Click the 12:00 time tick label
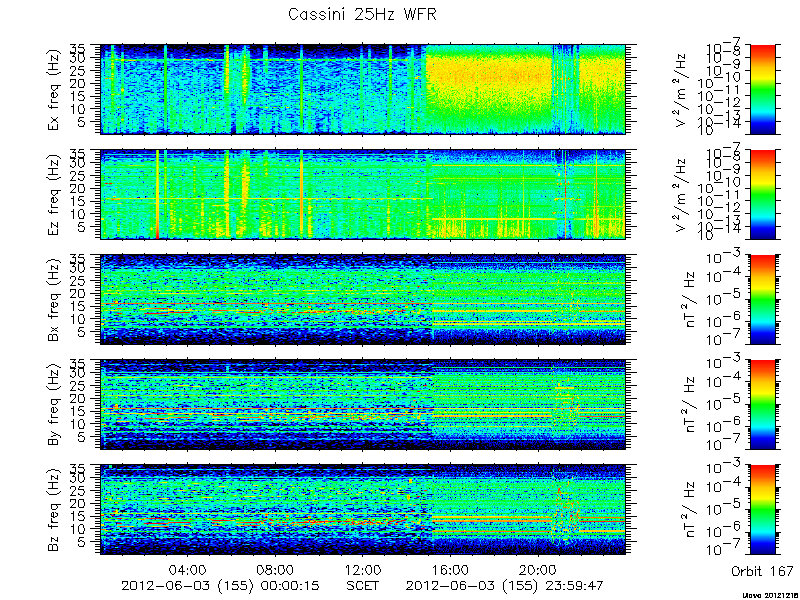800x600 pixels. (x=363, y=569)
